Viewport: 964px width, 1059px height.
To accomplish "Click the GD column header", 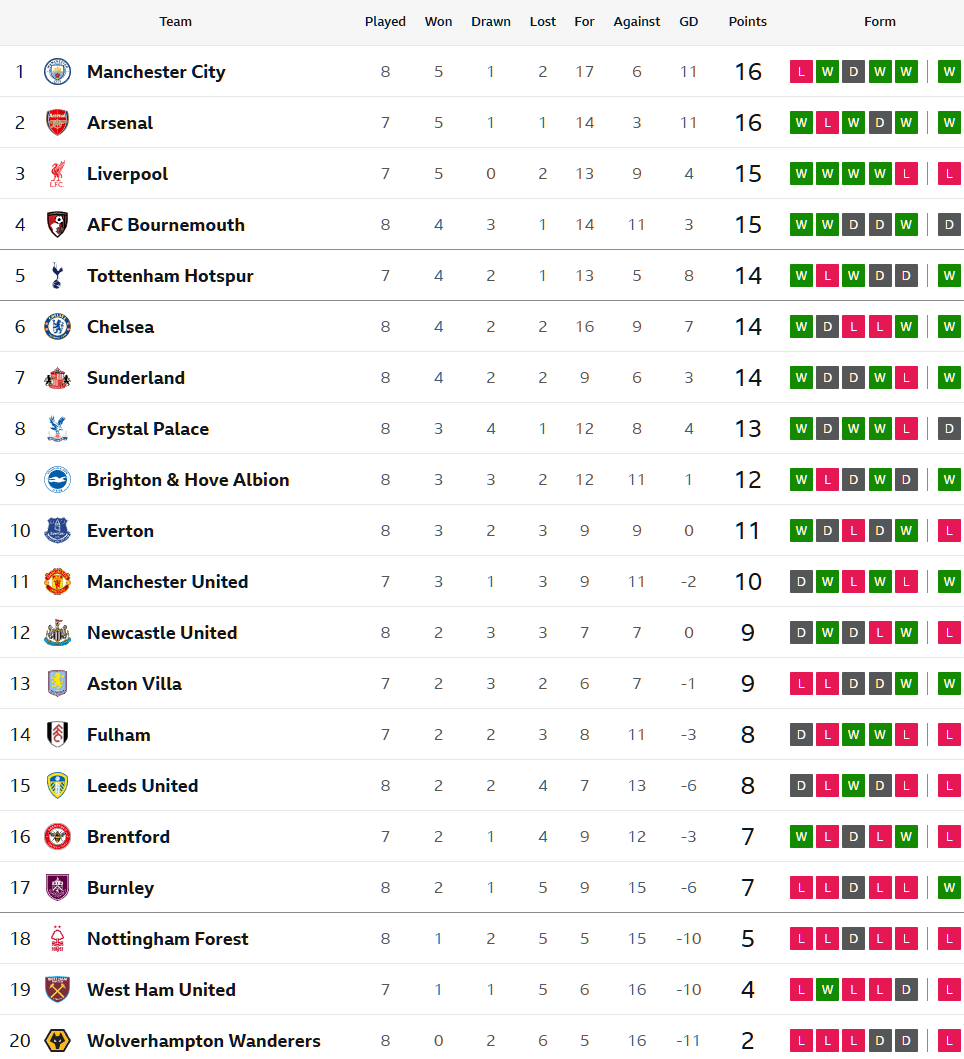I will point(688,21).
